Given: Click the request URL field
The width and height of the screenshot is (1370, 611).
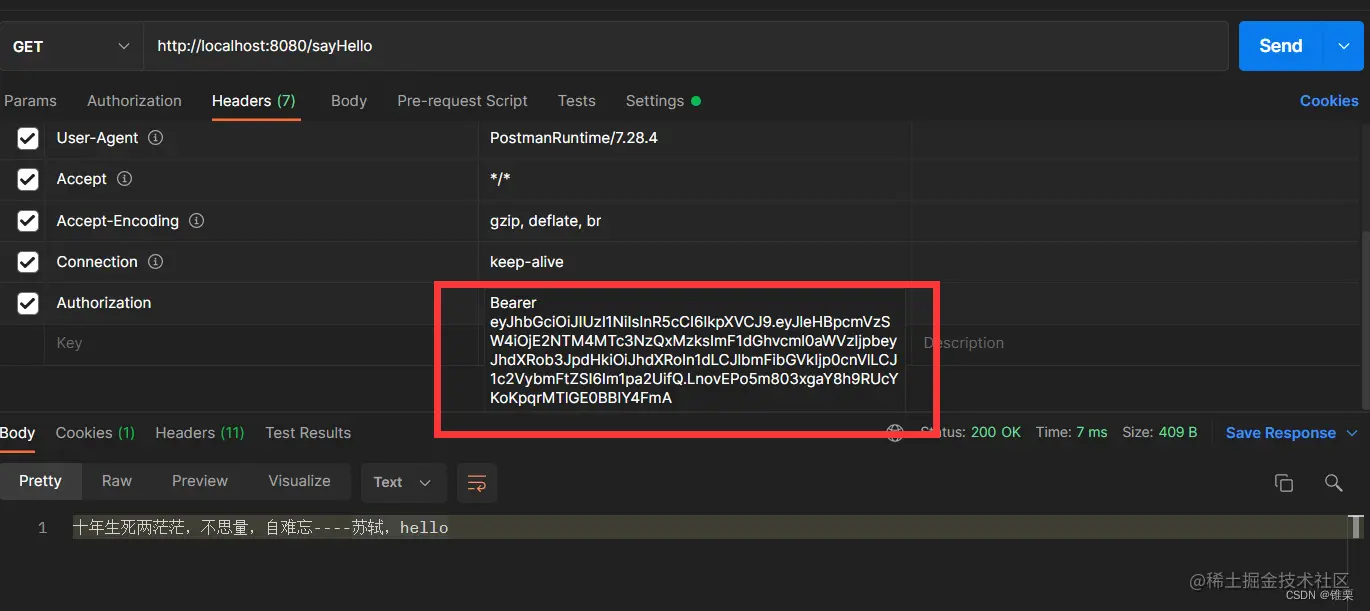Looking at the screenshot, I should click(686, 46).
